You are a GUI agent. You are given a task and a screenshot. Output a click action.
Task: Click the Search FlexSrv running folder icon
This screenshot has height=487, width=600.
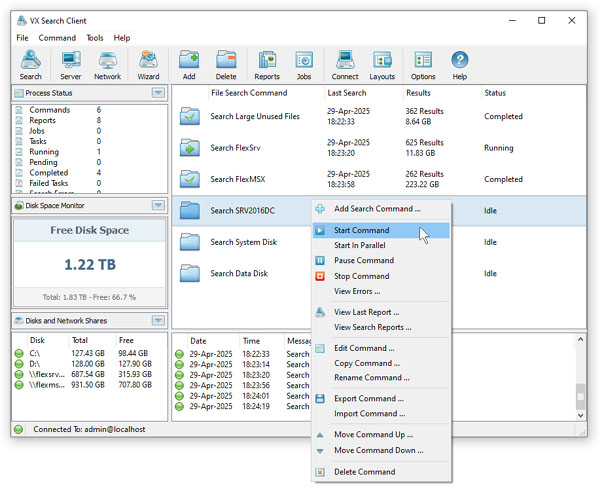[190, 148]
